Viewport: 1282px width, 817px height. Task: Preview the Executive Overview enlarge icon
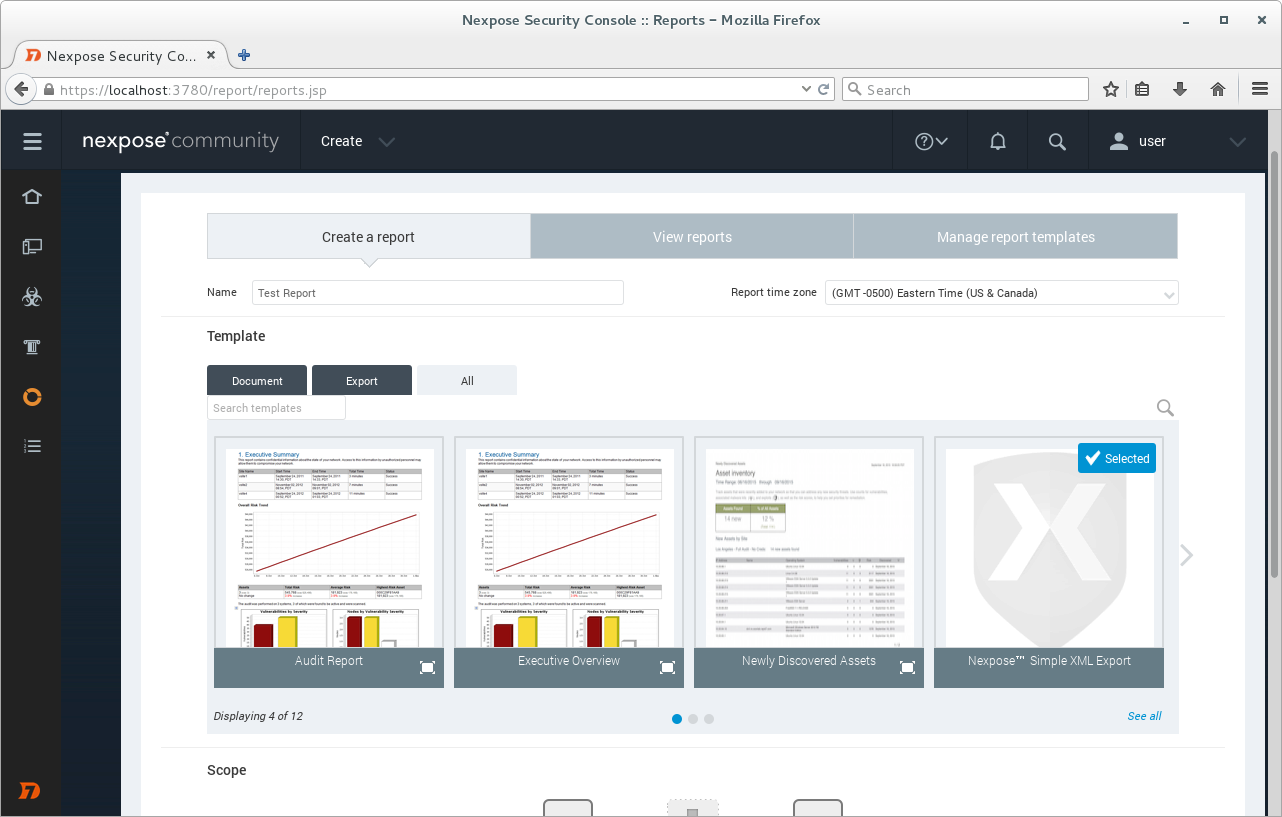(667, 668)
